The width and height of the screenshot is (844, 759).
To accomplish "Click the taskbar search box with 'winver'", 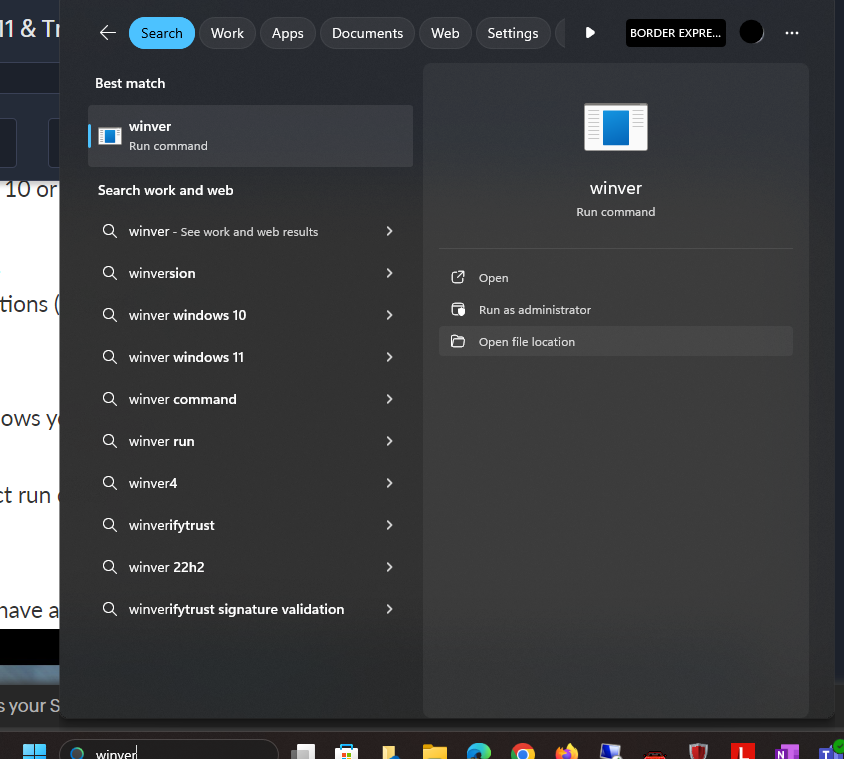I will [168, 751].
